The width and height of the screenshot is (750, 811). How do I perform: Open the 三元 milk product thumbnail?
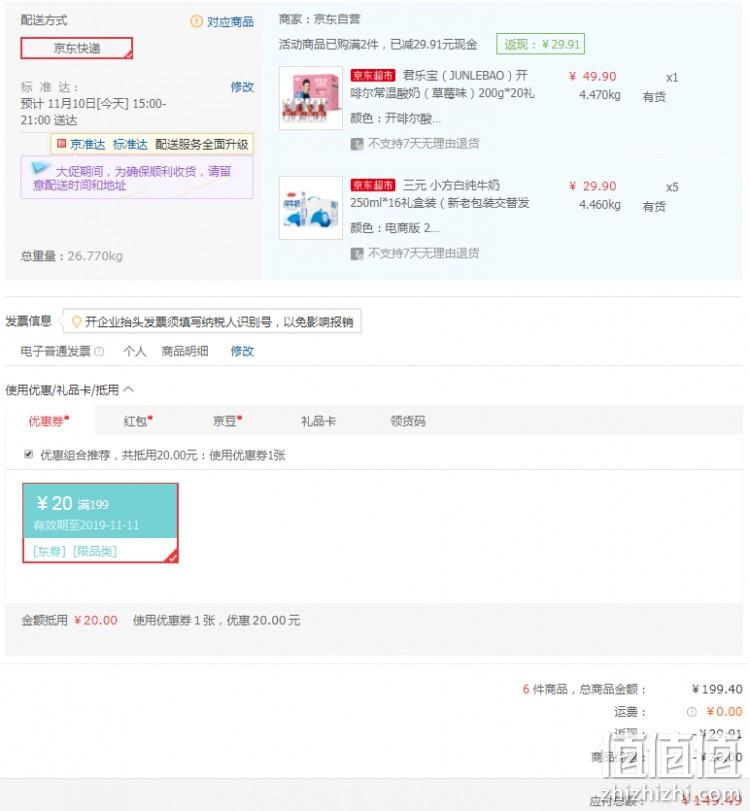(311, 208)
